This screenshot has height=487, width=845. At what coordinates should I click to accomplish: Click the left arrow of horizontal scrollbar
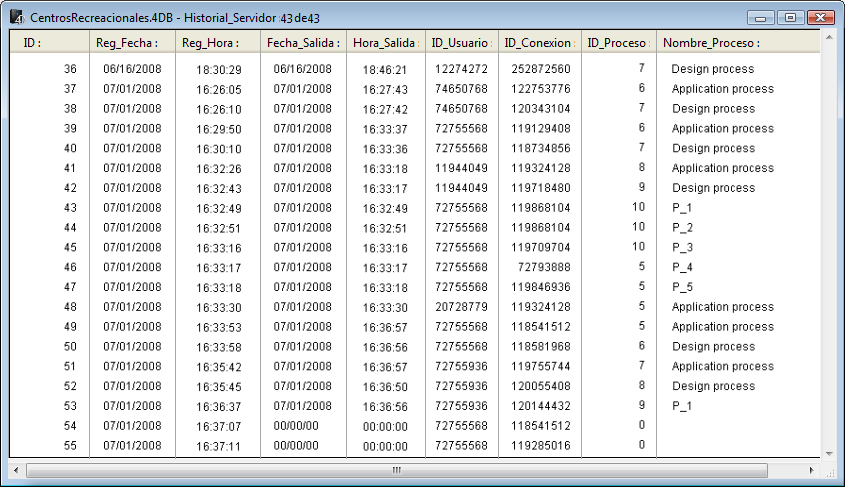coord(17,469)
